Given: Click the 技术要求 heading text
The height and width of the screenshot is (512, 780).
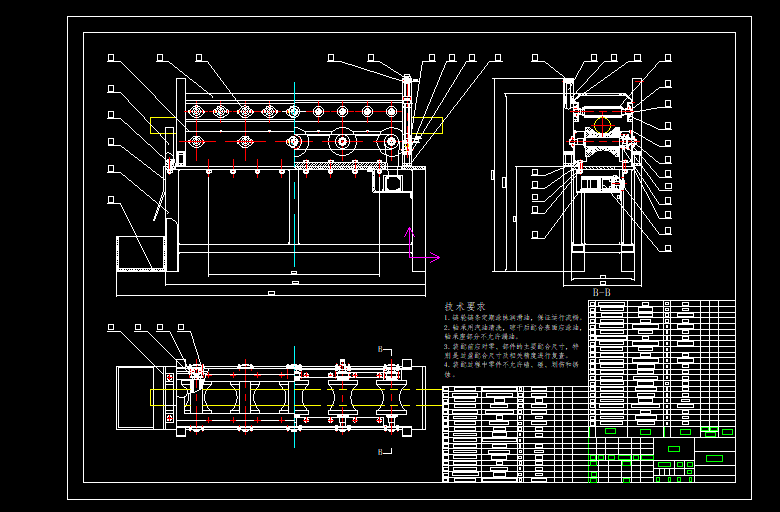Looking at the screenshot, I should tap(465, 307).
